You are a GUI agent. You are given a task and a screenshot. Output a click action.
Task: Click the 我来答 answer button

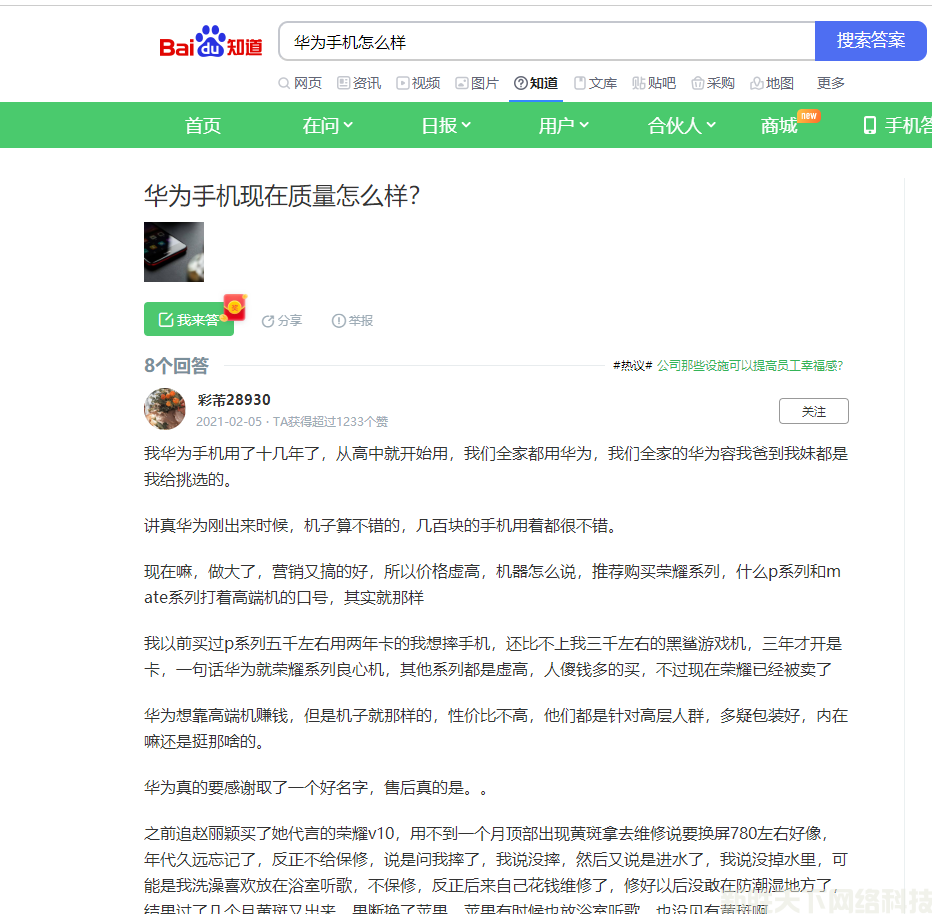click(x=189, y=320)
